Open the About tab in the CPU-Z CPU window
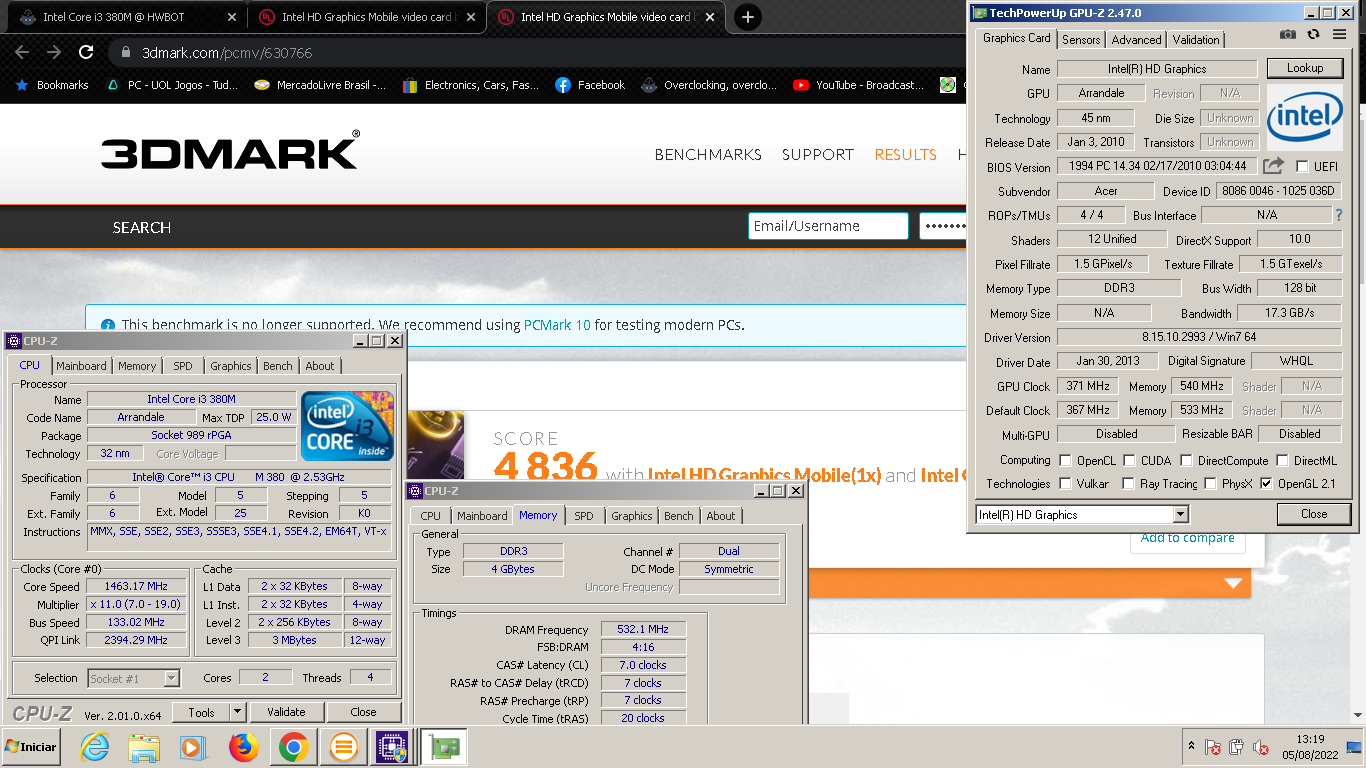 click(x=320, y=366)
